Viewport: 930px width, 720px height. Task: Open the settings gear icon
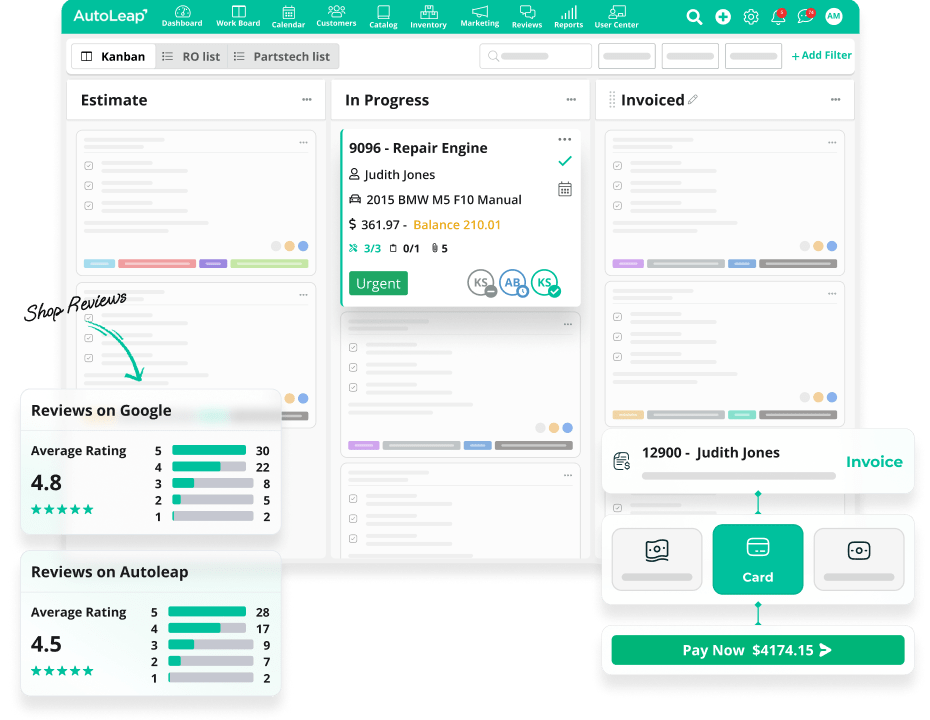tap(751, 17)
